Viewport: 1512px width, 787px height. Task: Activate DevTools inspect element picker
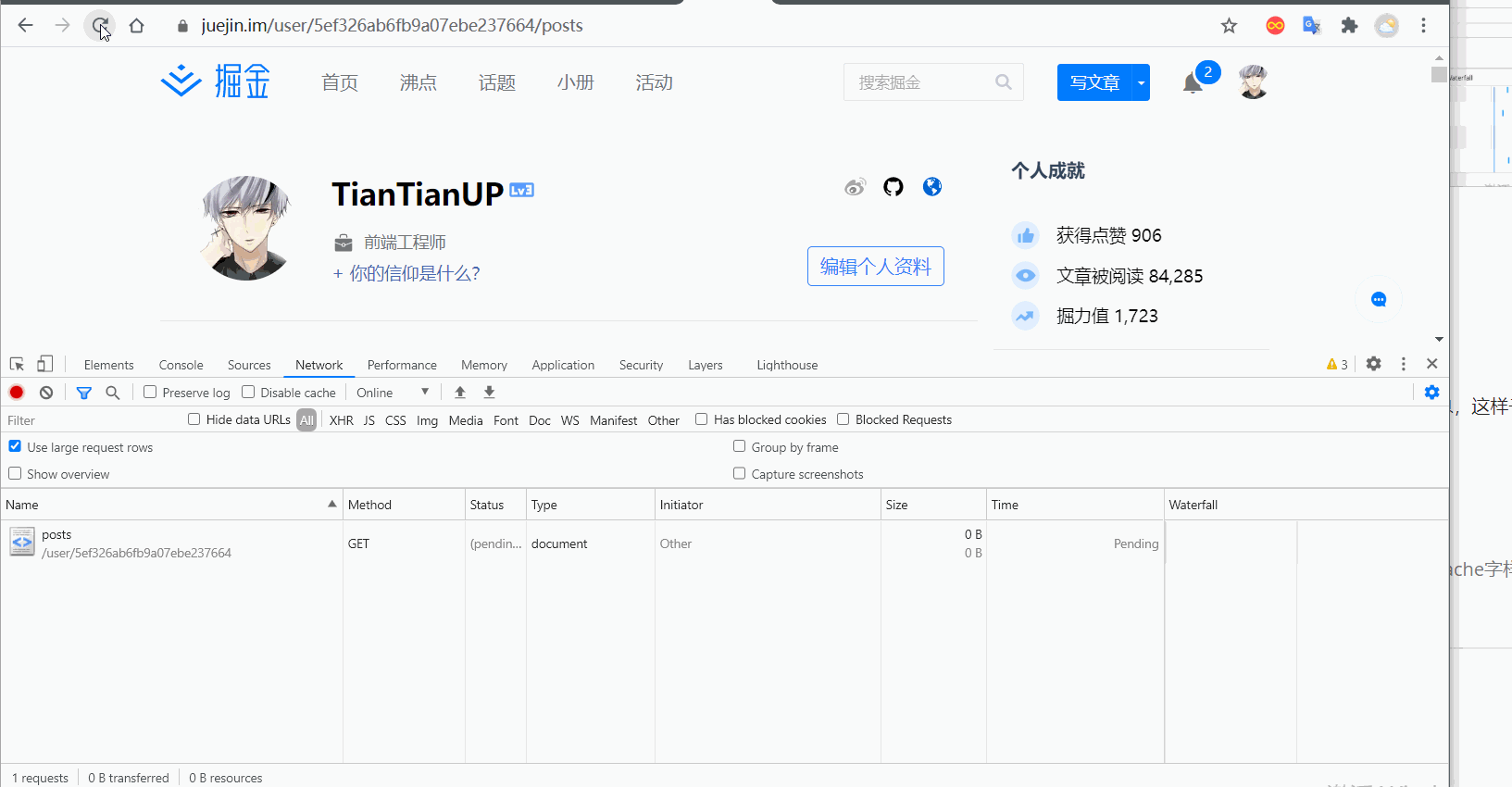[17, 364]
